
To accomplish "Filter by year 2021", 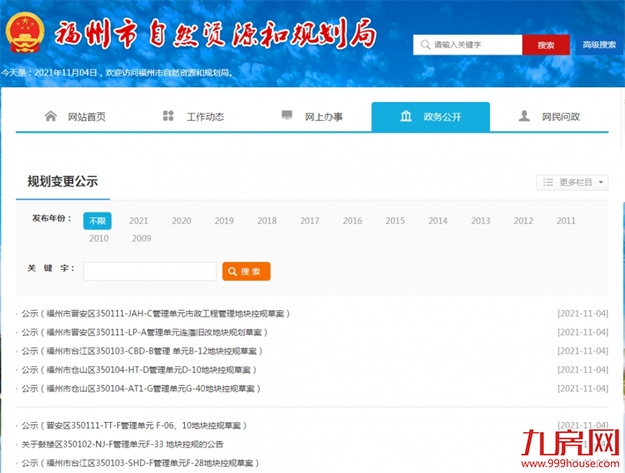I will click(x=139, y=221).
